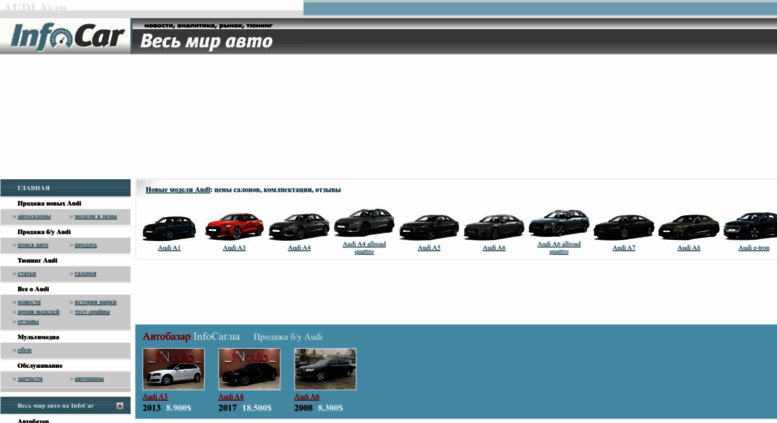Screen dimensions: 777x423
Task: Click the 18.500$ price text
Action: point(257,408)
